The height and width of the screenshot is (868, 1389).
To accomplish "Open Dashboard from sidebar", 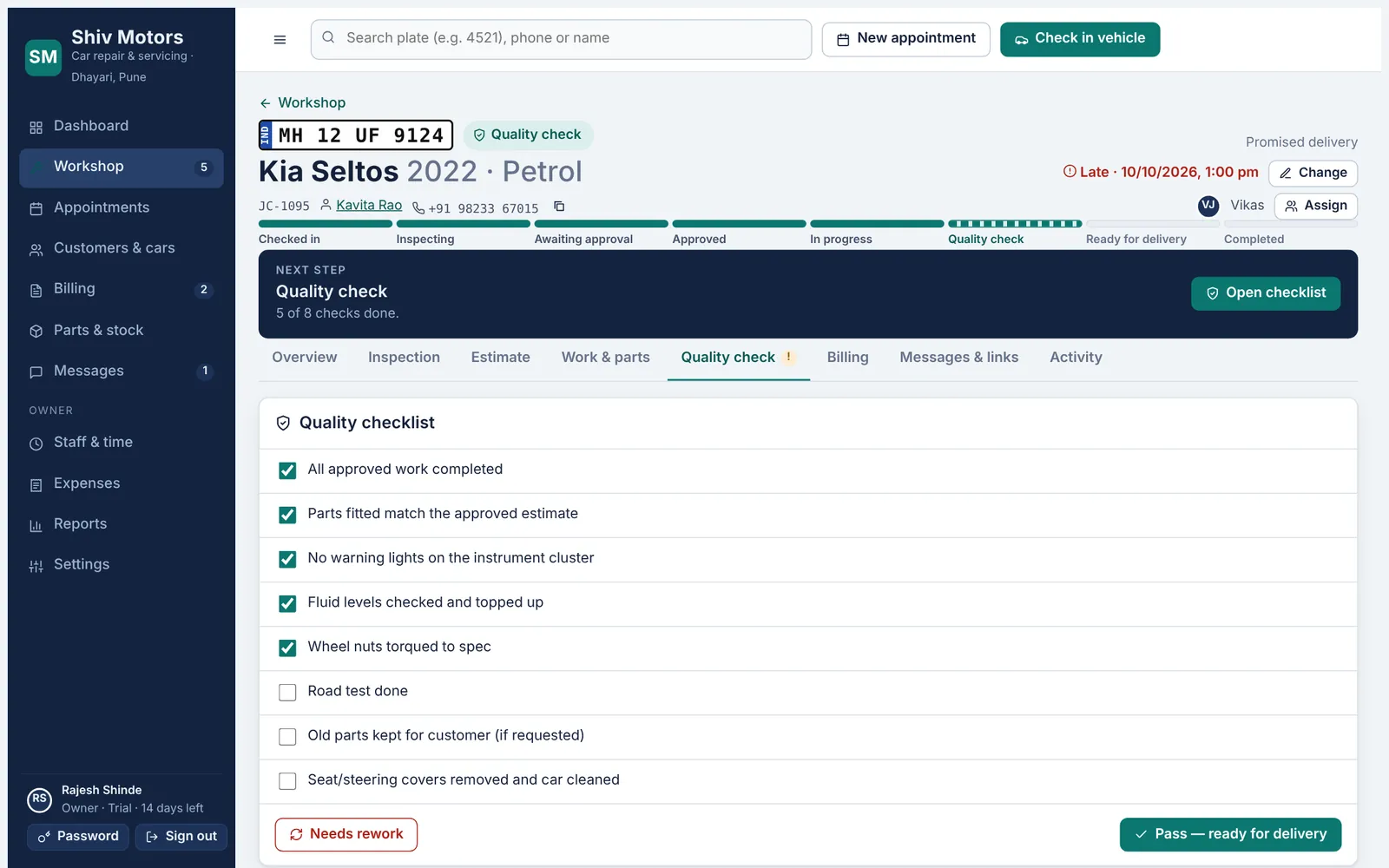I will pyautogui.click(x=122, y=126).
